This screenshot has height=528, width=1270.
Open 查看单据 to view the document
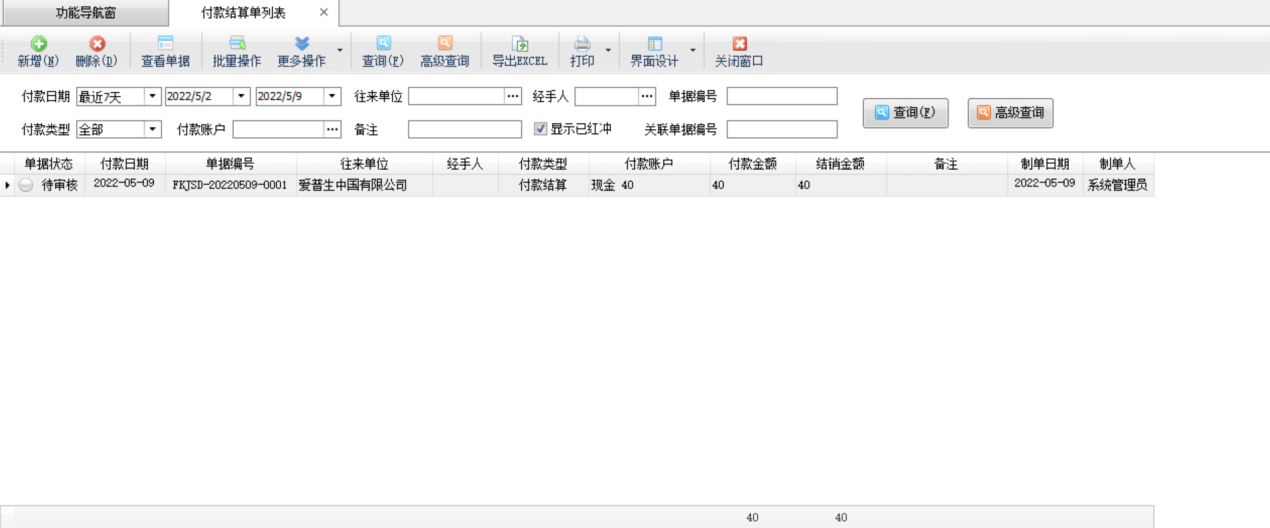pyautogui.click(x=165, y=45)
